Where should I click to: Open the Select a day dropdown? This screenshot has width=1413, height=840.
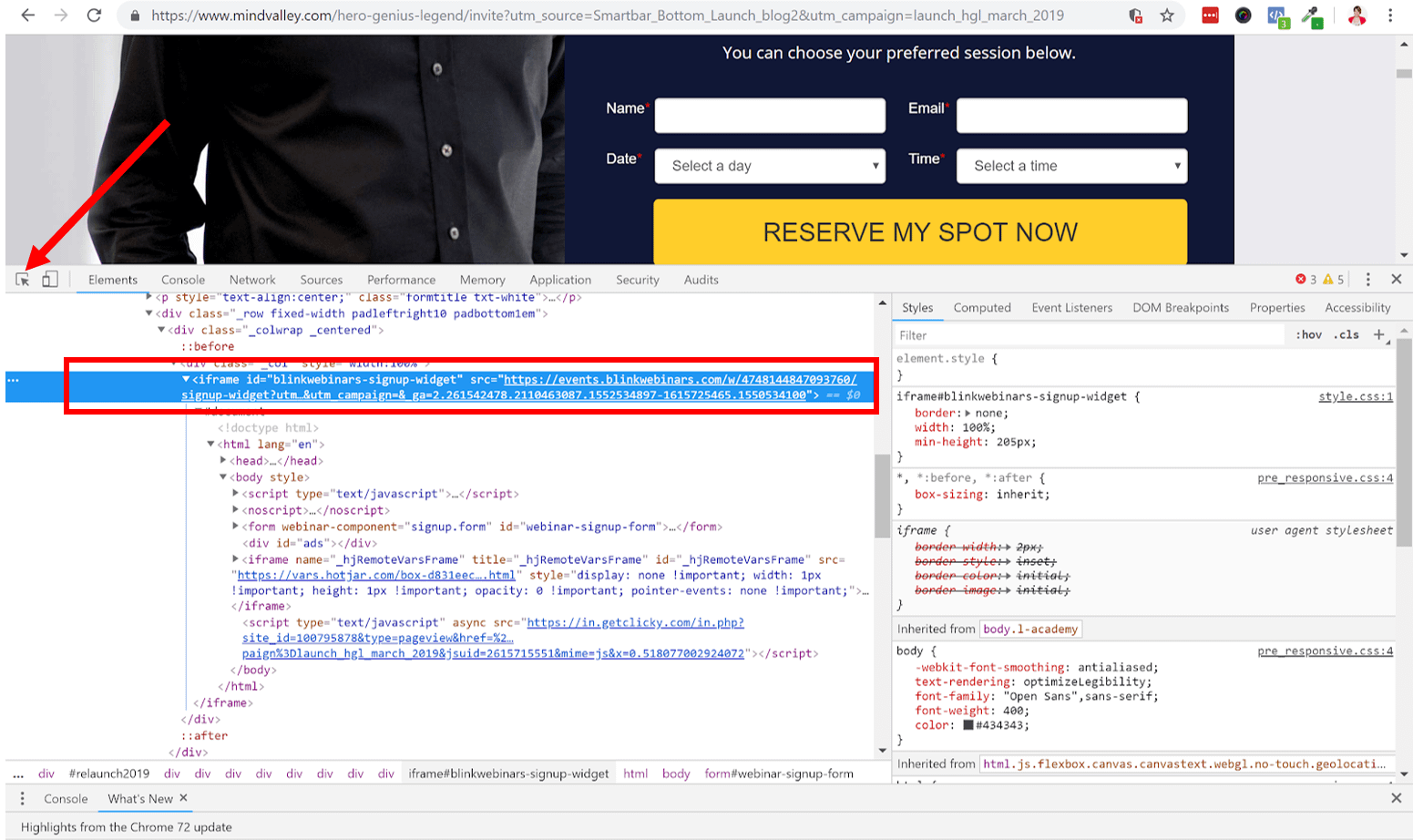point(770,166)
